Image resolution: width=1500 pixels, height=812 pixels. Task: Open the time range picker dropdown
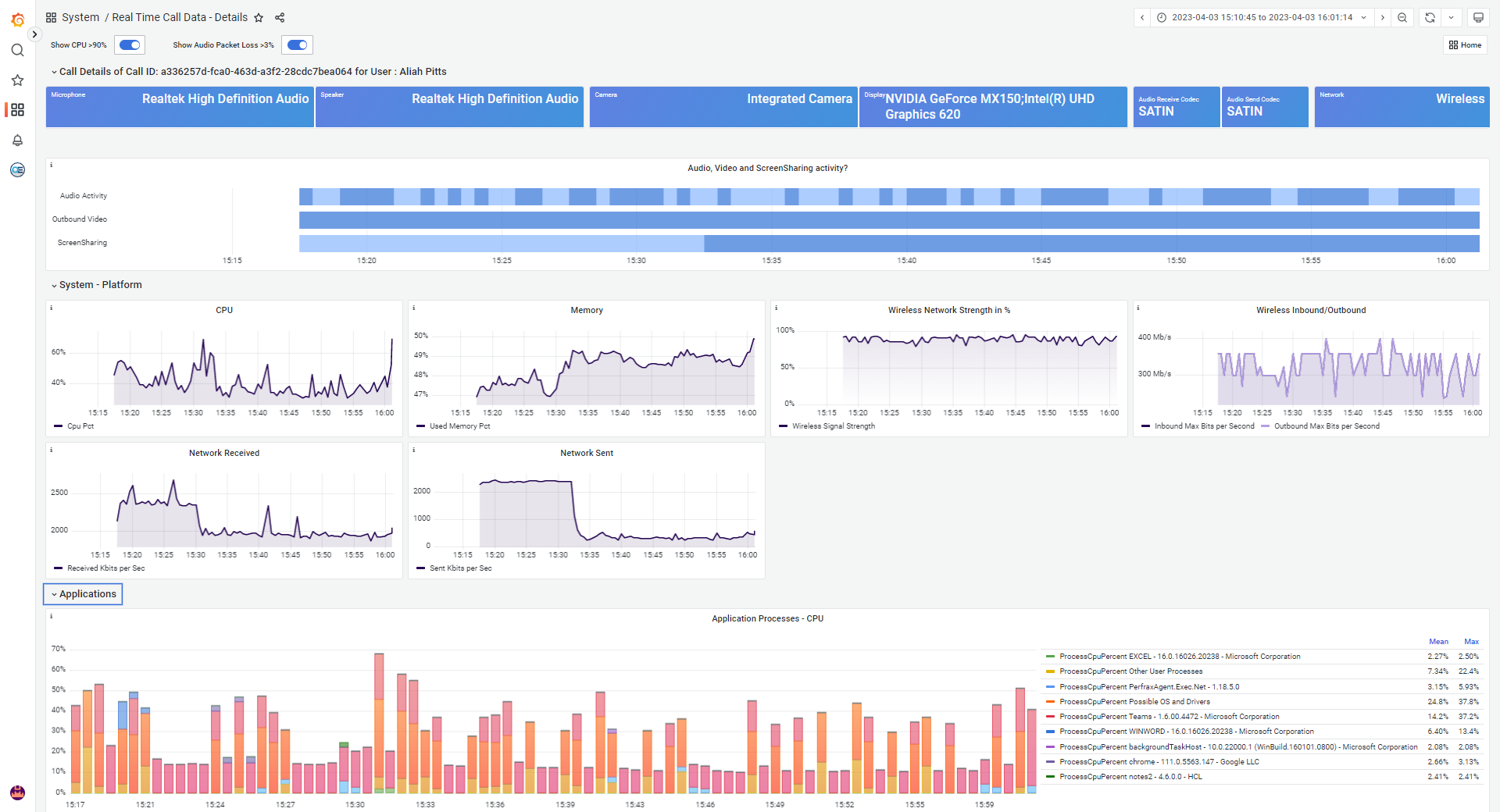pos(1261,17)
